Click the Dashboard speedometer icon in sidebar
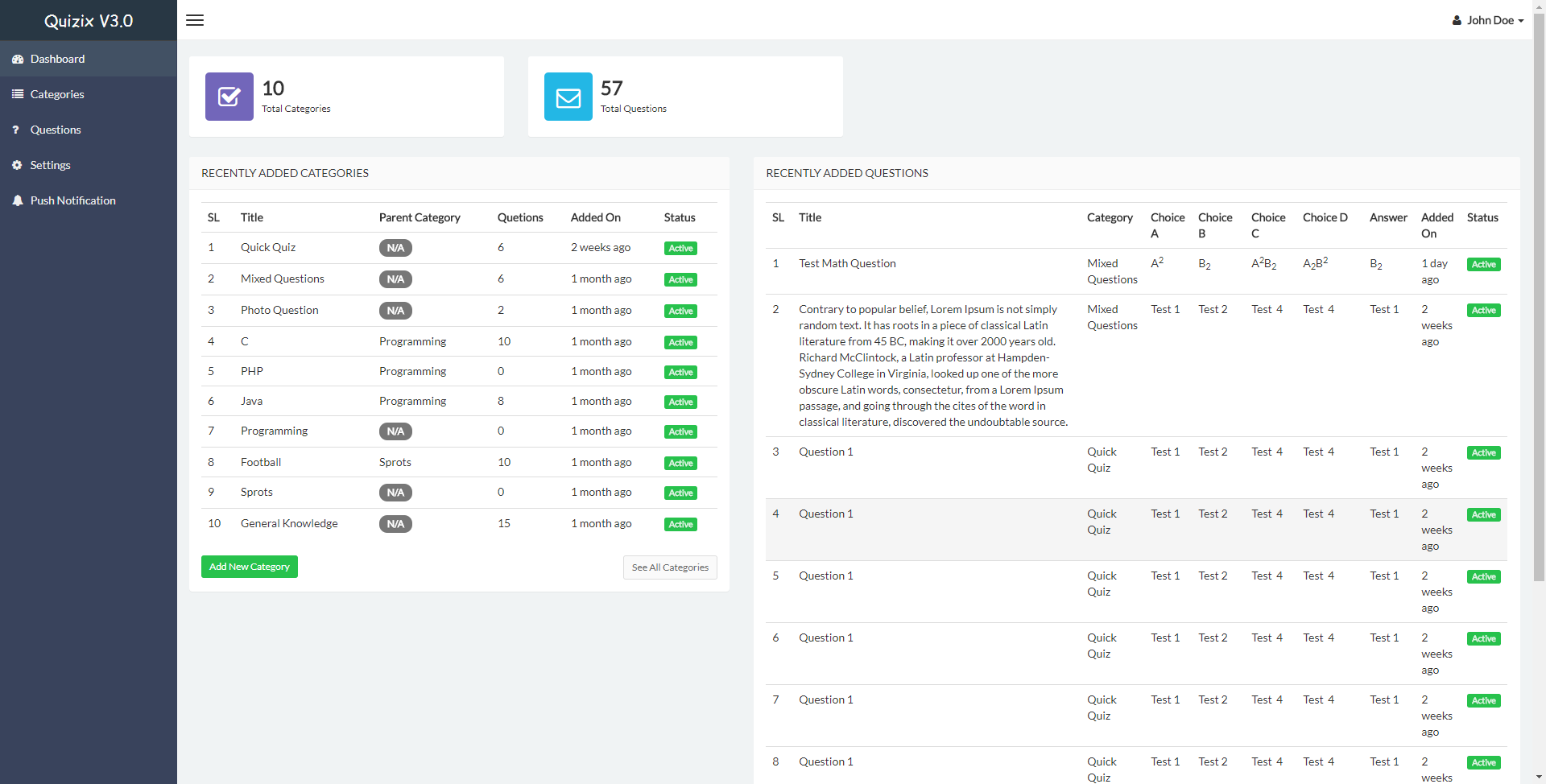The width and height of the screenshot is (1546, 784). (18, 60)
